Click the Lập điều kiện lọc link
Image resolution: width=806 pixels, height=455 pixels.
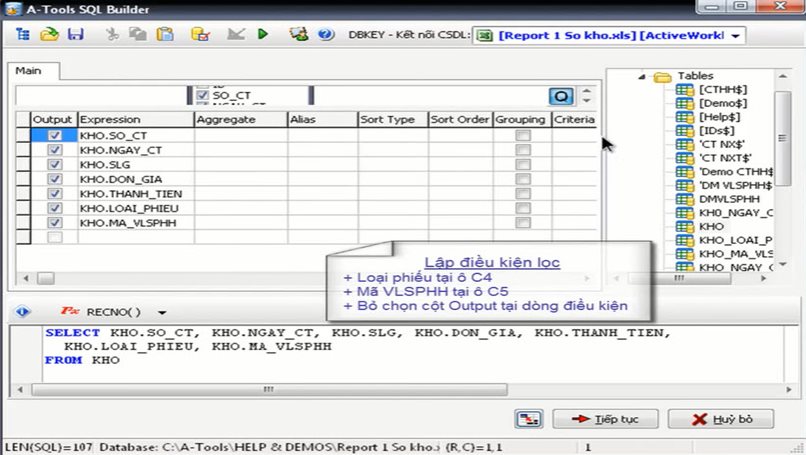click(492, 262)
